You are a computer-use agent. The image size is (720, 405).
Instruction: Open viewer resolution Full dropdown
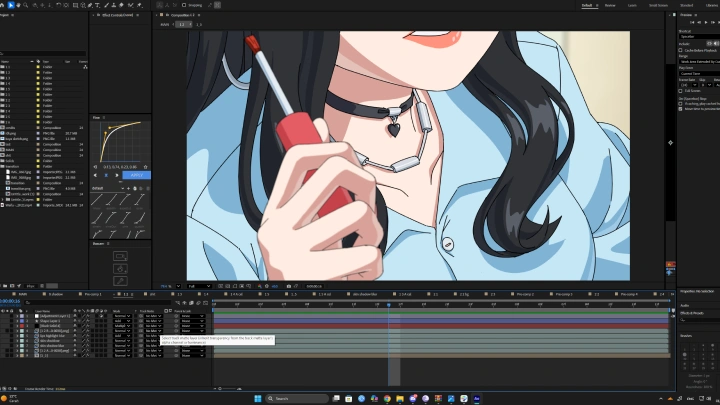point(199,286)
